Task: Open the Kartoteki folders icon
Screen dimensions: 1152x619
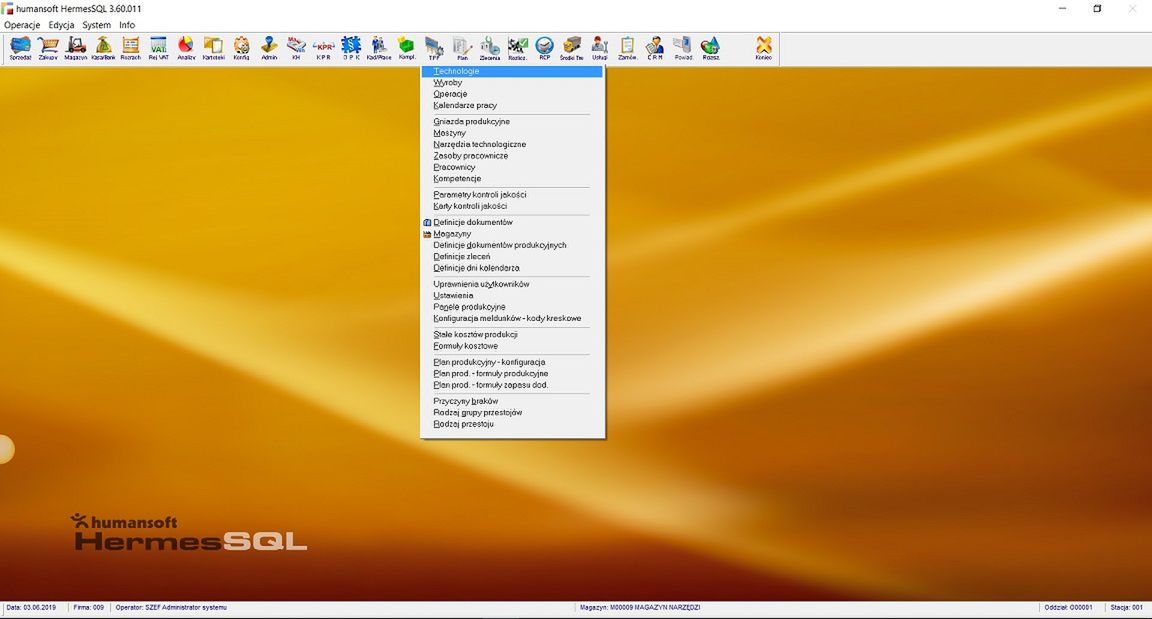Action: point(214,48)
